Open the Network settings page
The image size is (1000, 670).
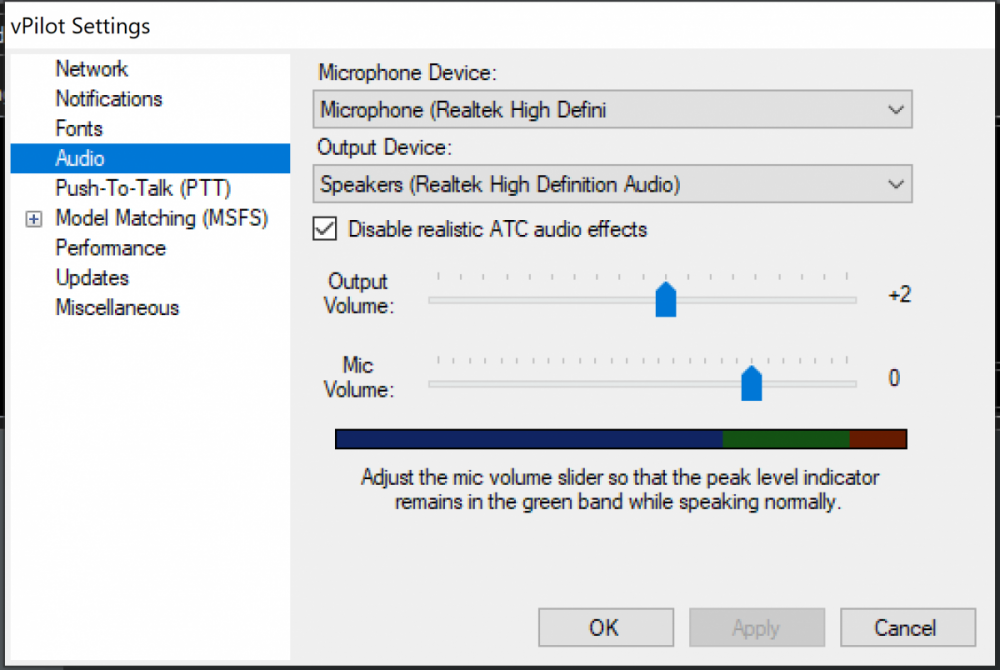point(92,69)
